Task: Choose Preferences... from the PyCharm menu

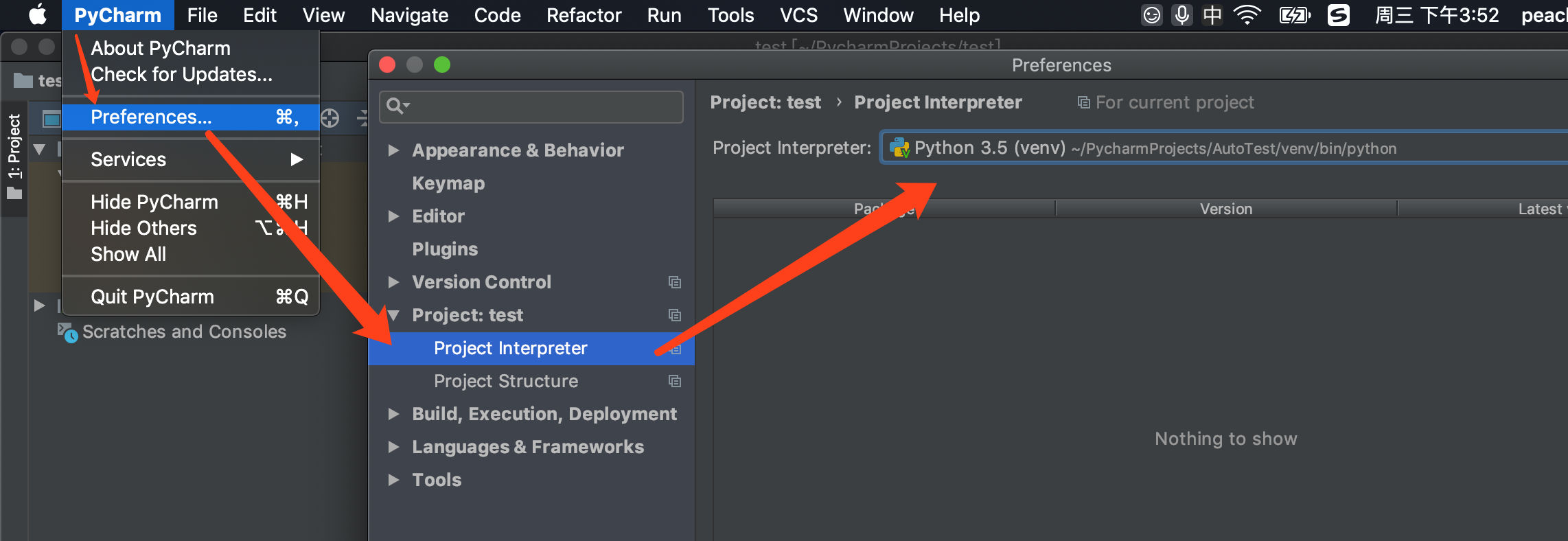Action: point(151,117)
